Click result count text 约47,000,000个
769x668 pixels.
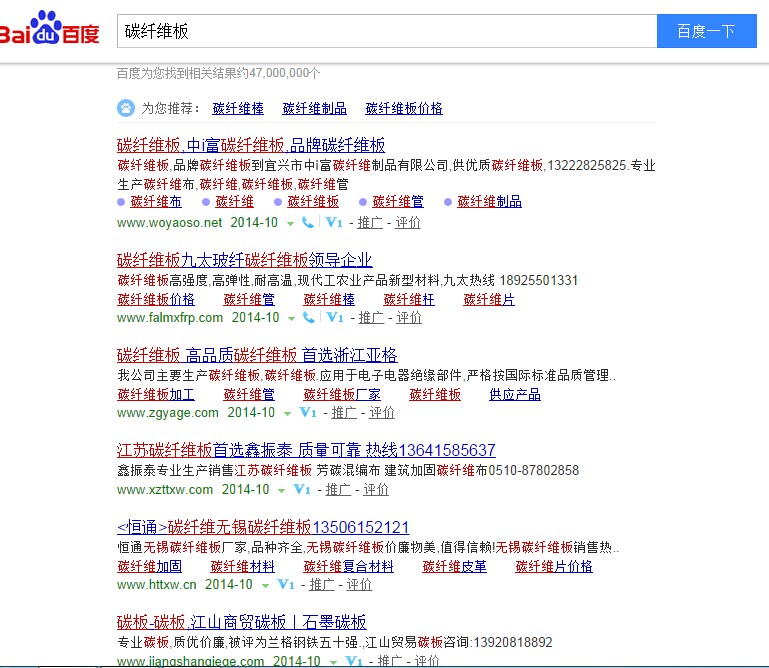(278, 73)
